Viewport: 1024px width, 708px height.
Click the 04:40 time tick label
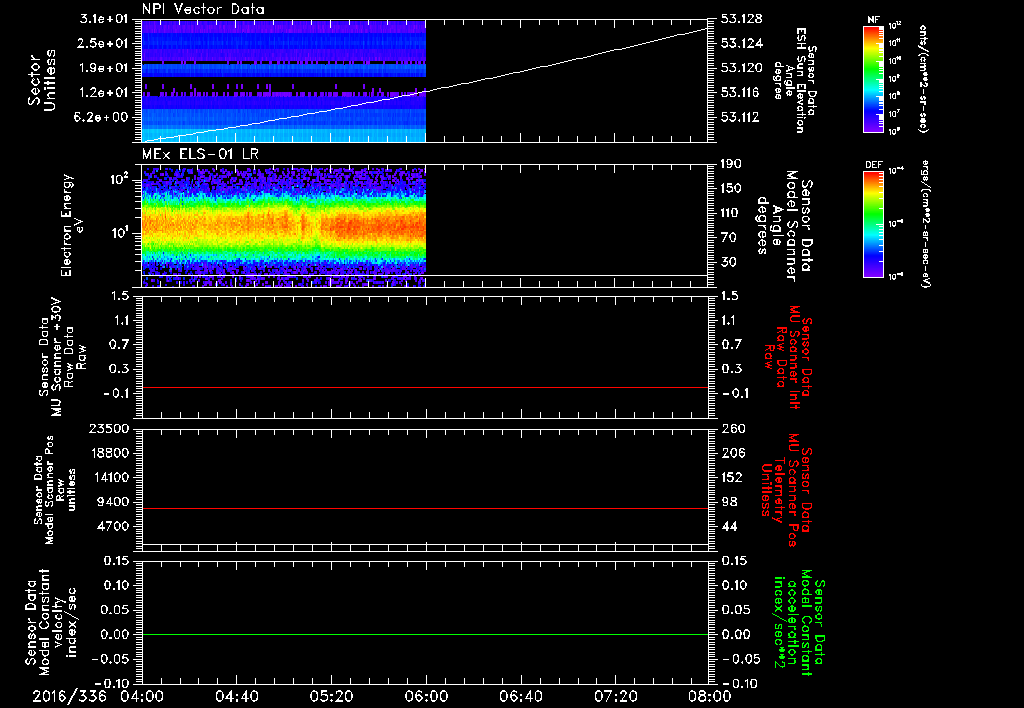click(236, 696)
